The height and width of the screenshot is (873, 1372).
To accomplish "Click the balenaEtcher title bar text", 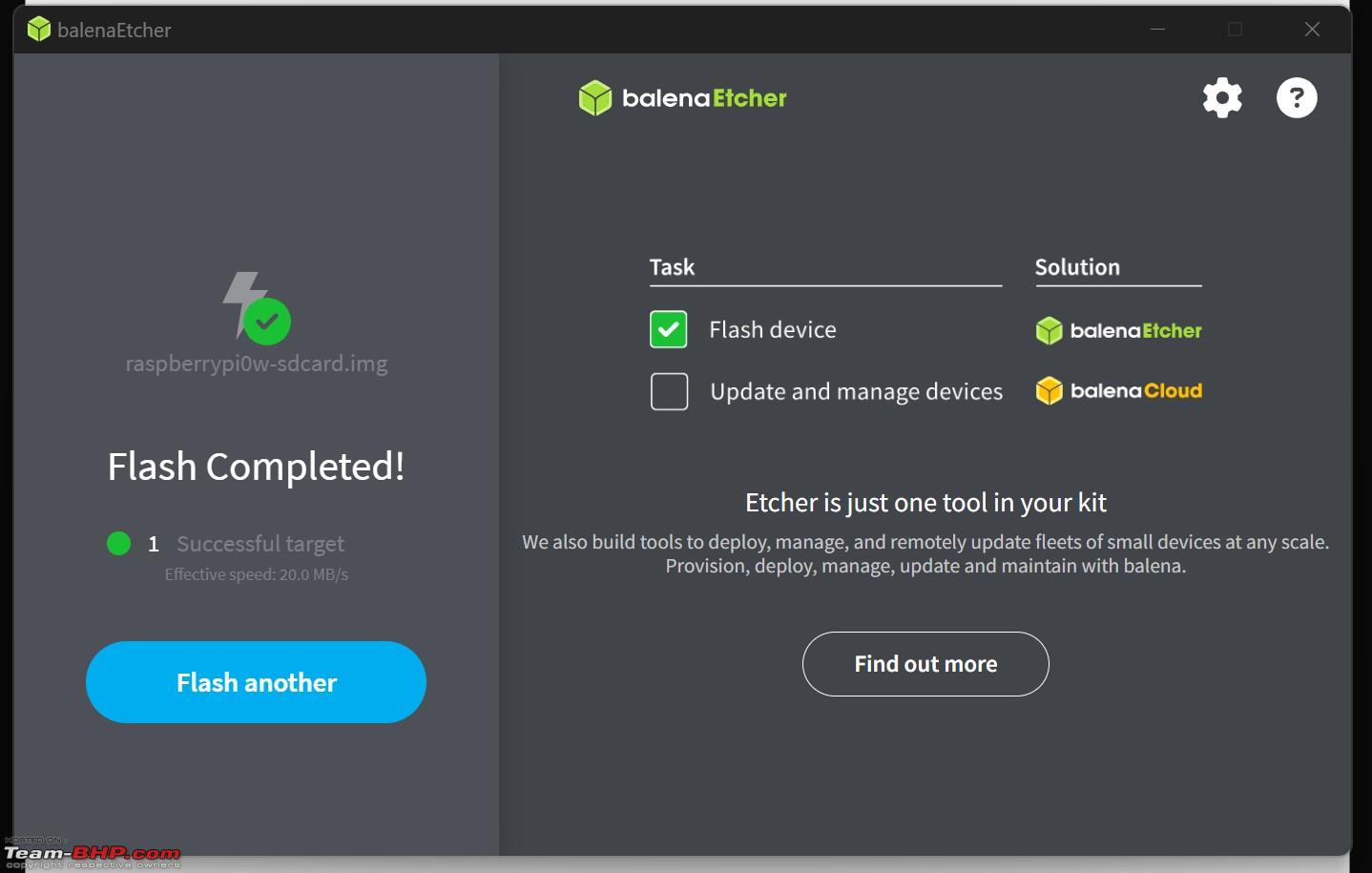I will point(114,30).
